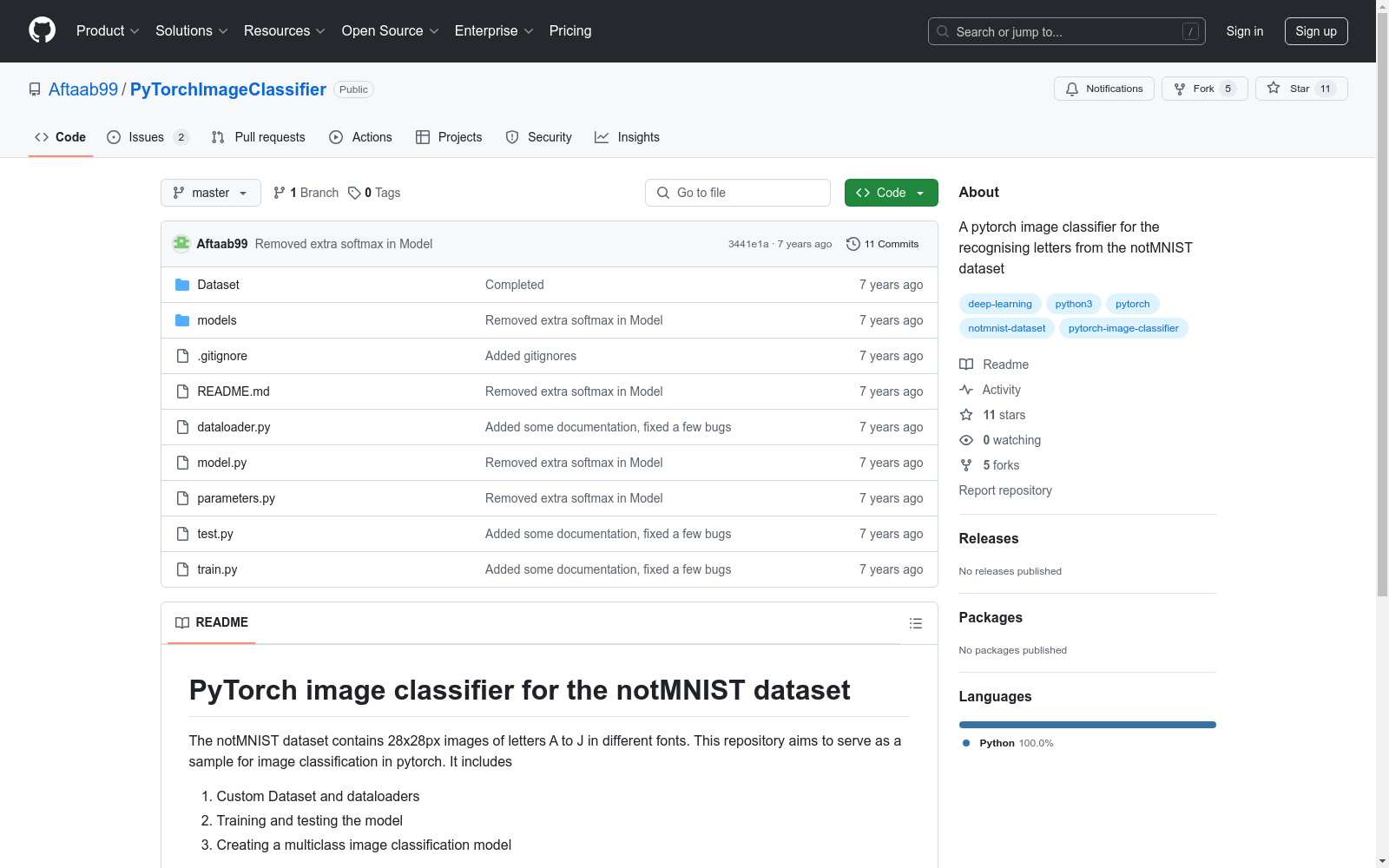The image size is (1389, 868).
Task: Click the blue Python language bar
Action: [x=1088, y=725]
